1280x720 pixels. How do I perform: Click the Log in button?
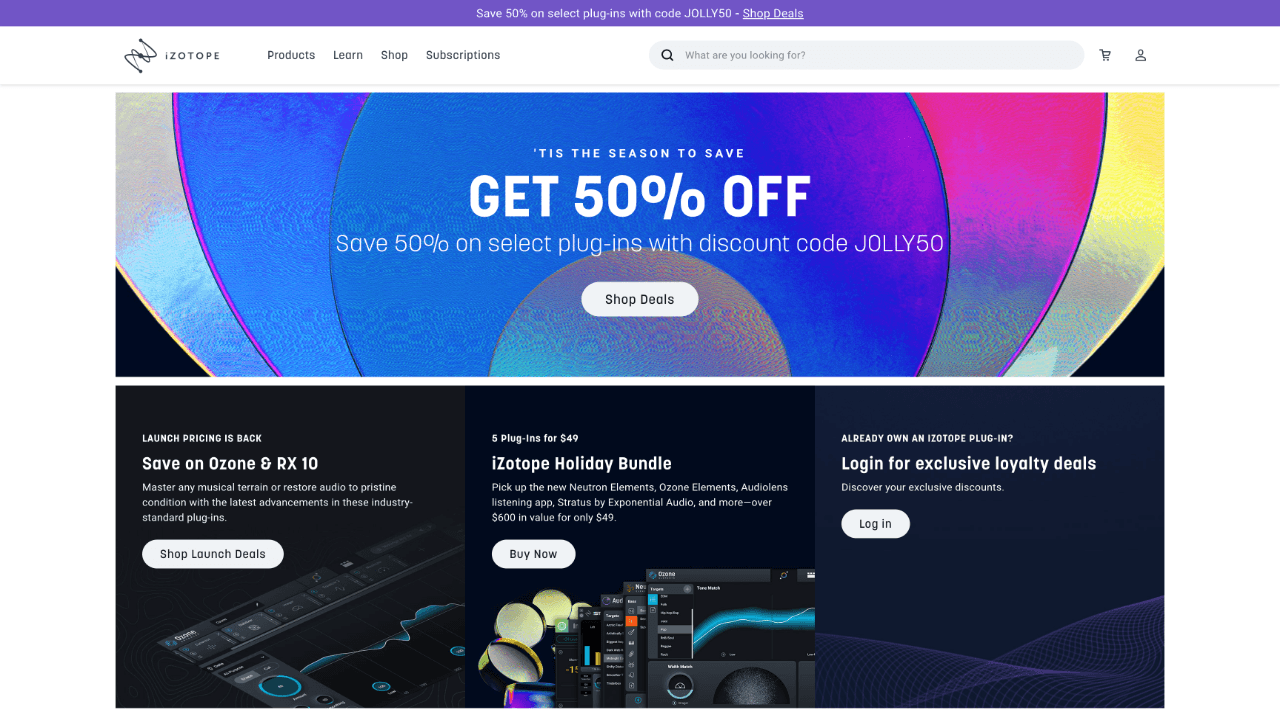(x=875, y=524)
